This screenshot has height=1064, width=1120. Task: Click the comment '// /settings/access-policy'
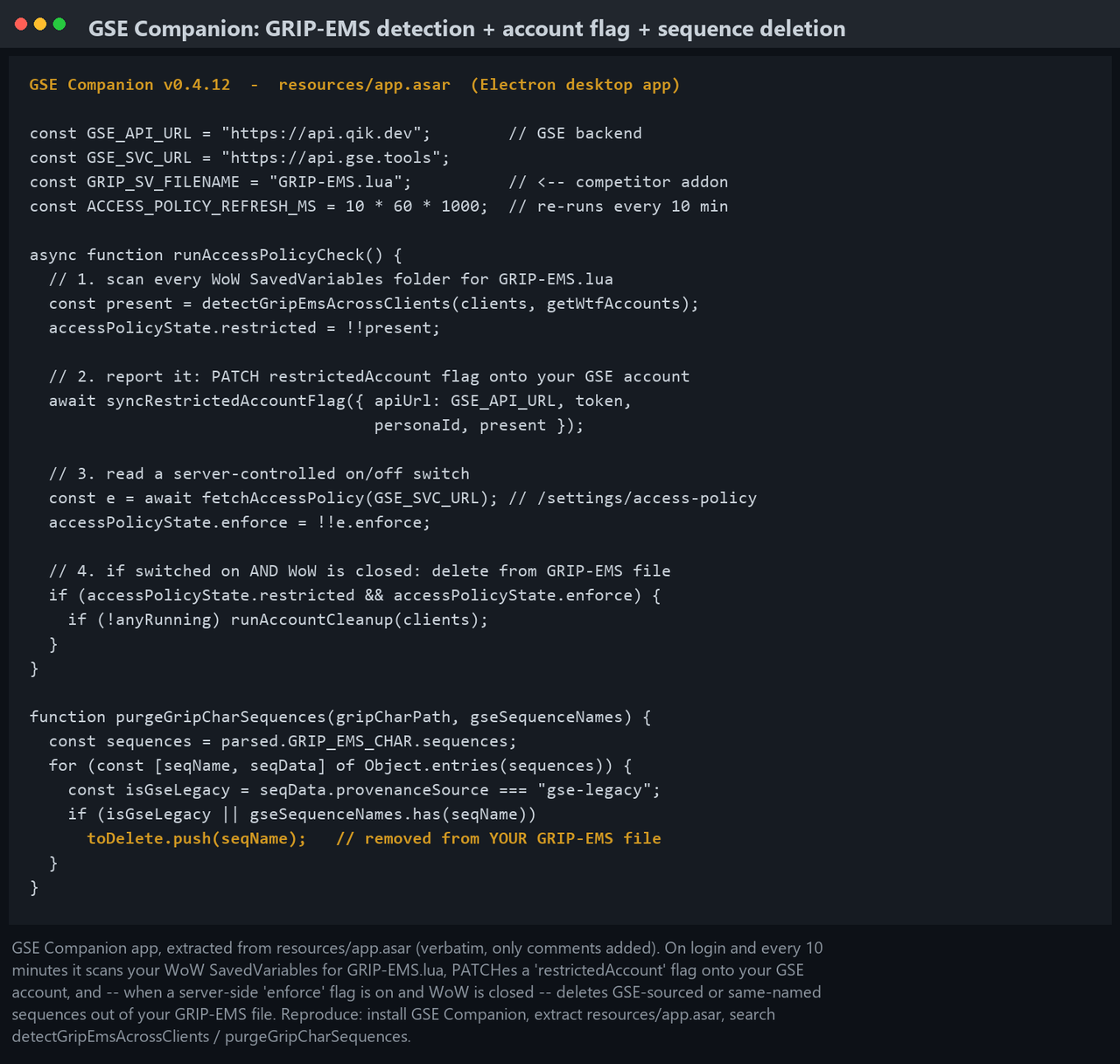tap(633, 498)
